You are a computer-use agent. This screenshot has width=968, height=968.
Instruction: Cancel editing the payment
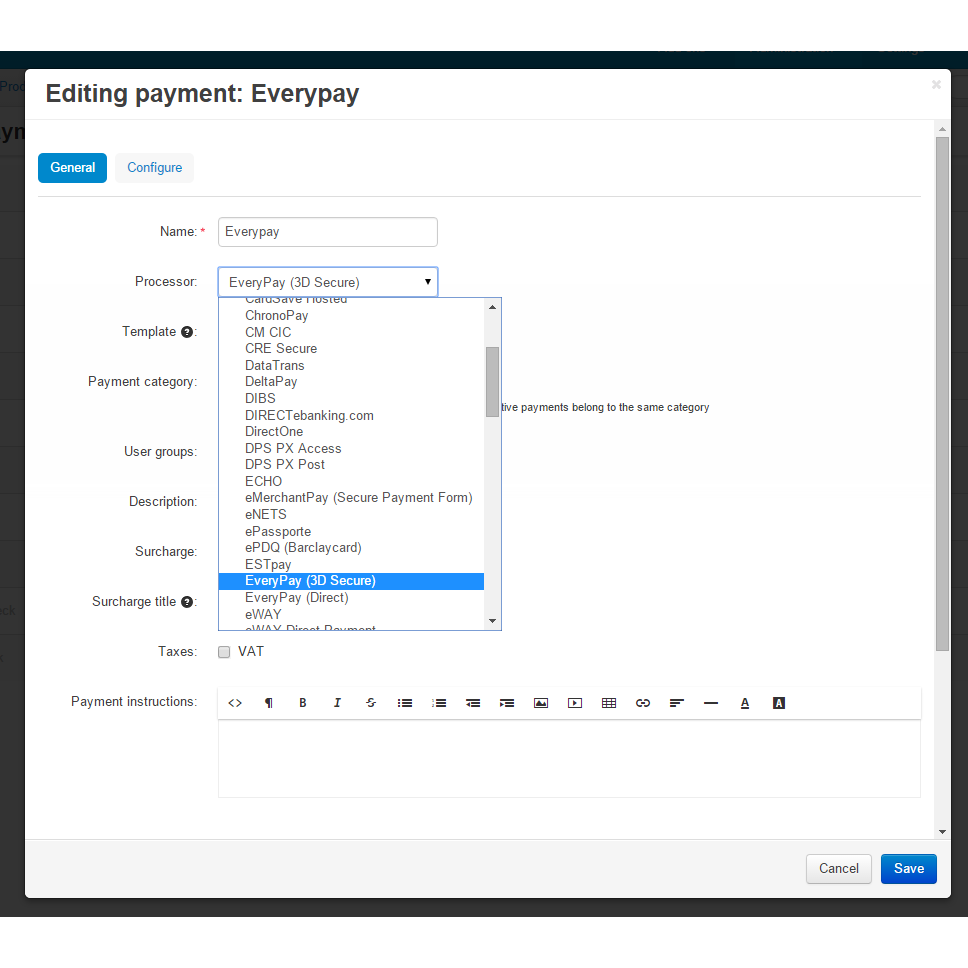pos(838,869)
